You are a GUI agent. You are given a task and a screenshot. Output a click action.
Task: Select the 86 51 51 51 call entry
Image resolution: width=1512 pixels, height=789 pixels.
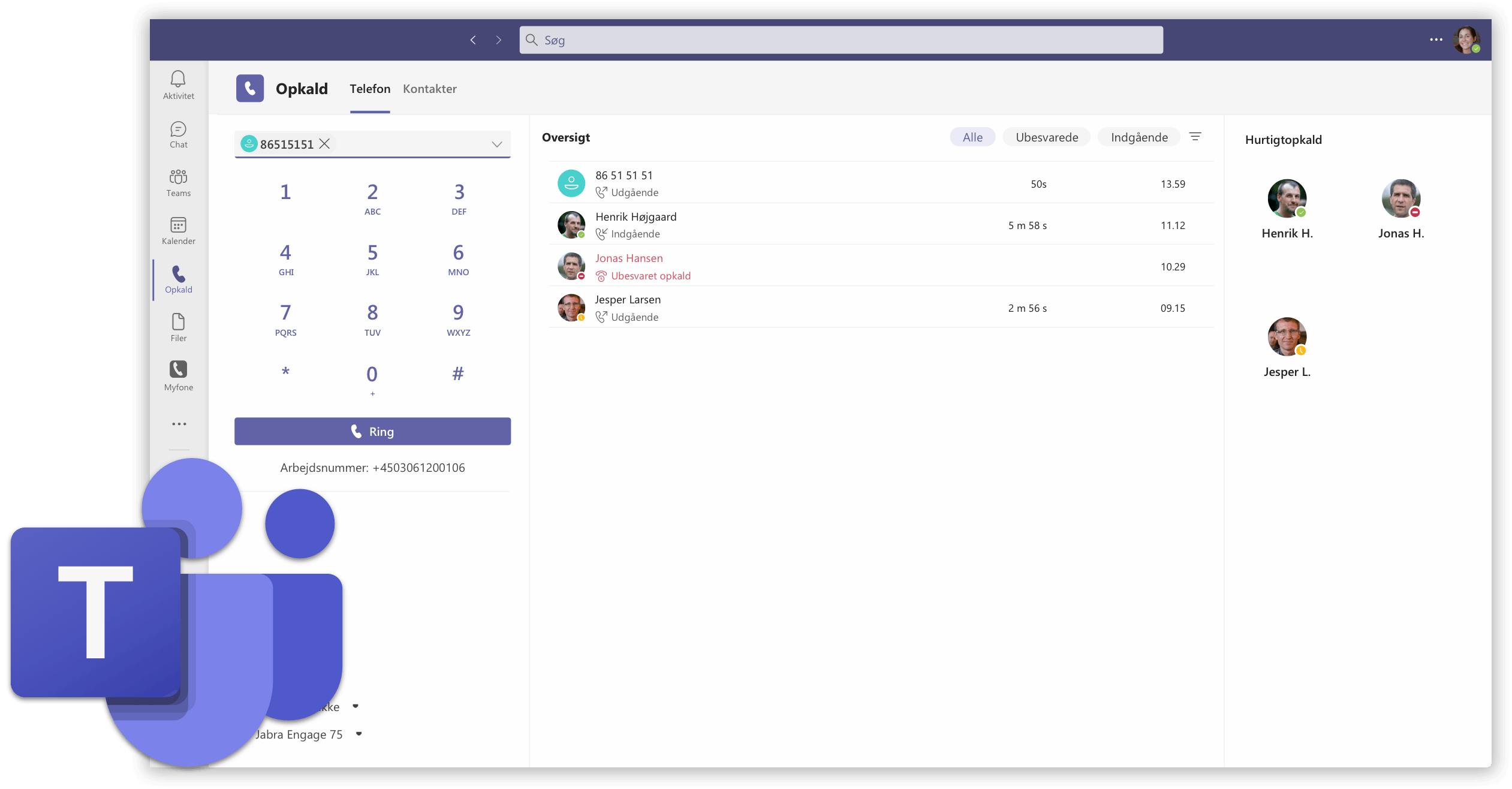[x=881, y=183]
